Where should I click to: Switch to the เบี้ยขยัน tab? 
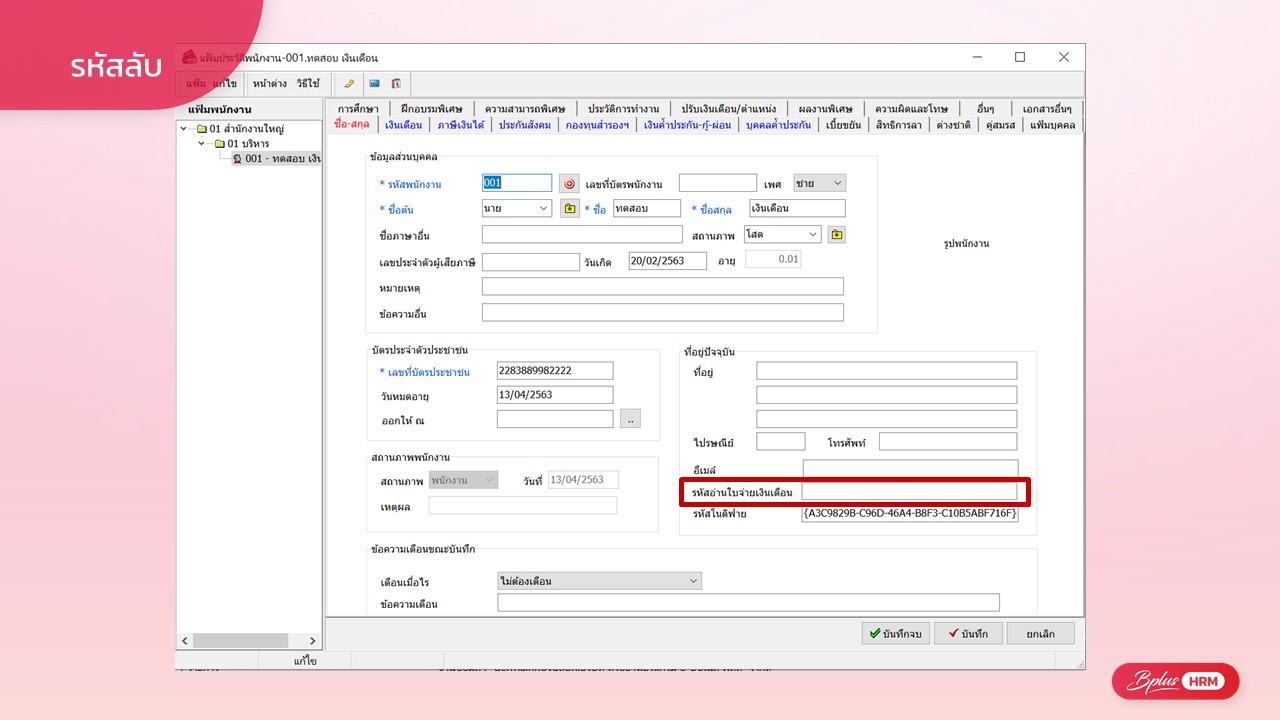click(x=844, y=125)
